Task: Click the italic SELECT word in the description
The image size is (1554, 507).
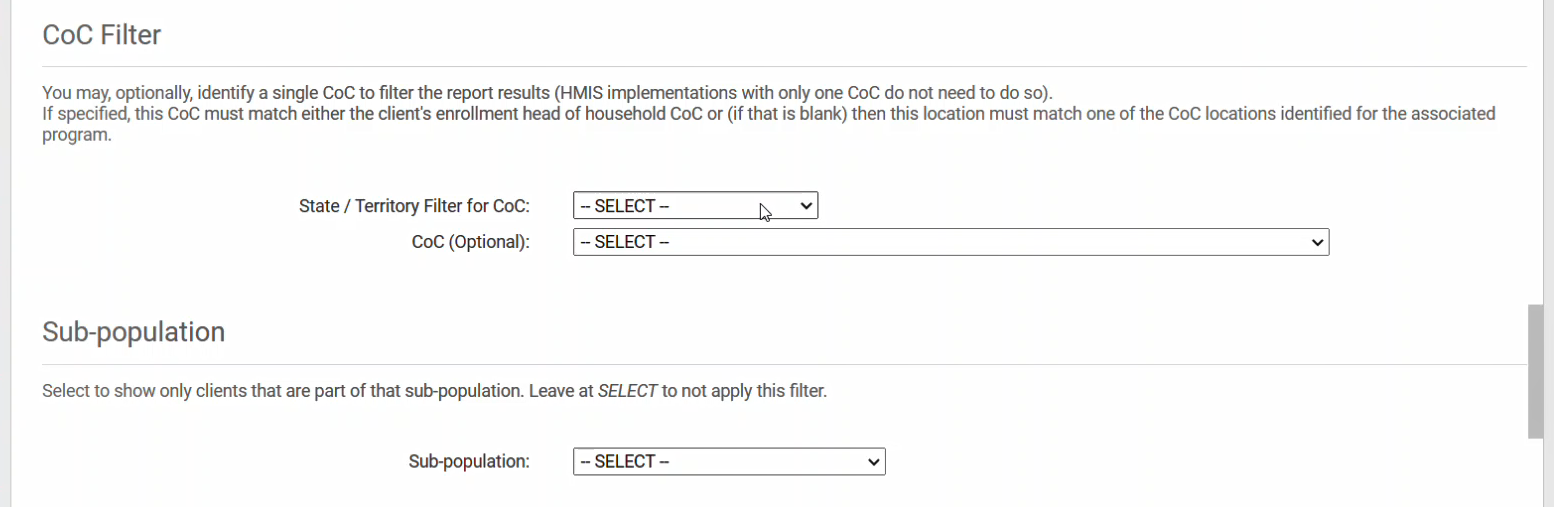Action: point(627,391)
